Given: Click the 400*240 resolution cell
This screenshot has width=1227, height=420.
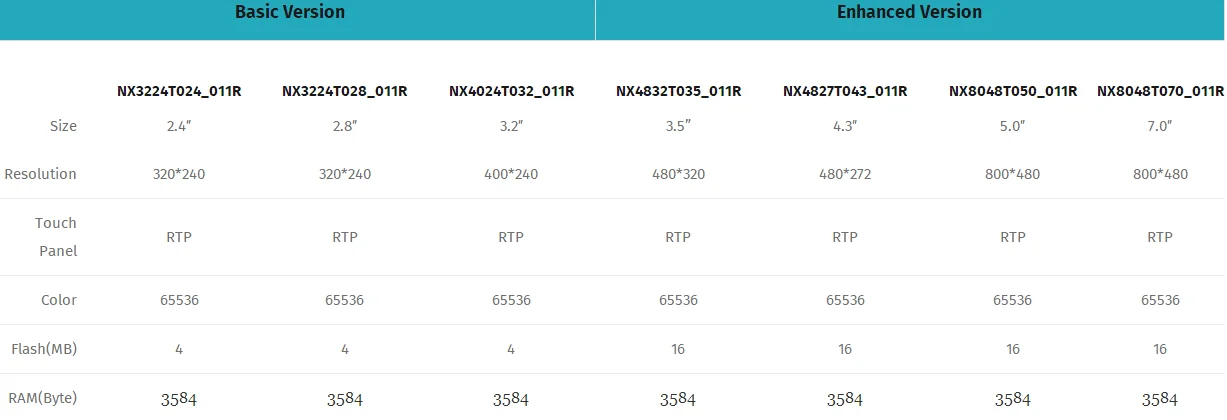Looking at the screenshot, I should click(x=511, y=174).
